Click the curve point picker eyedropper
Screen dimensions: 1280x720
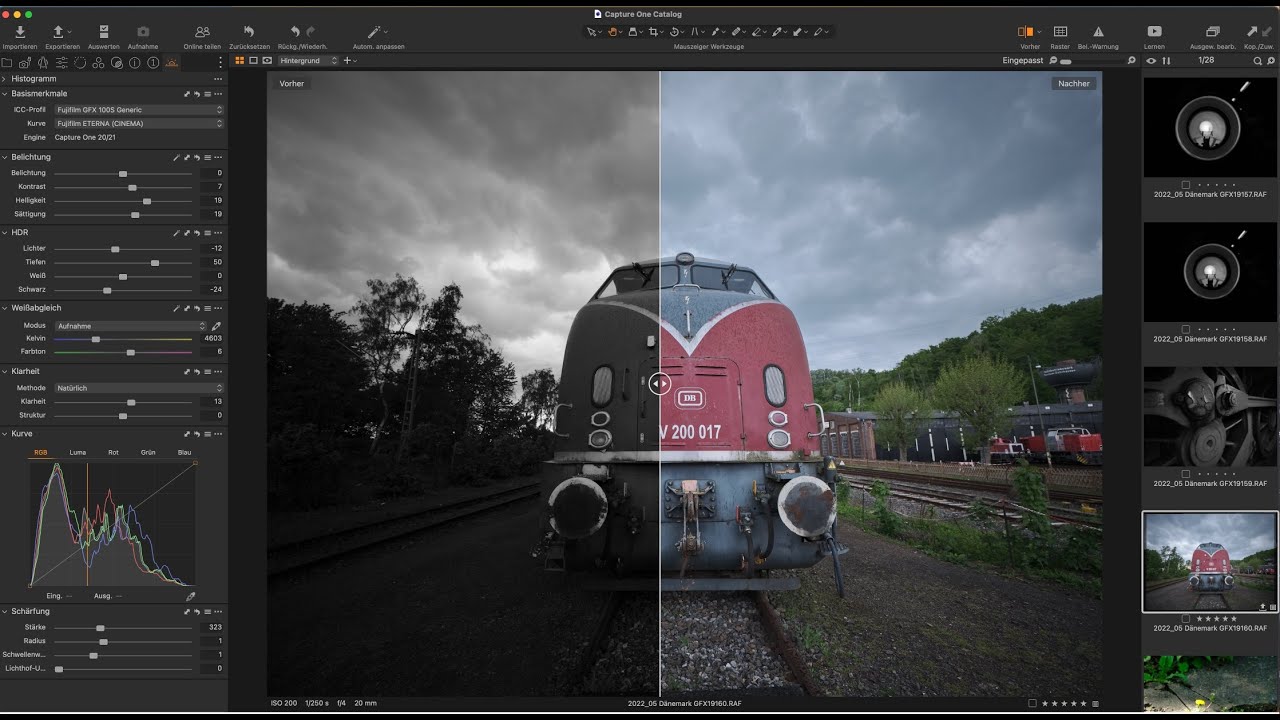[x=190, y=596]
